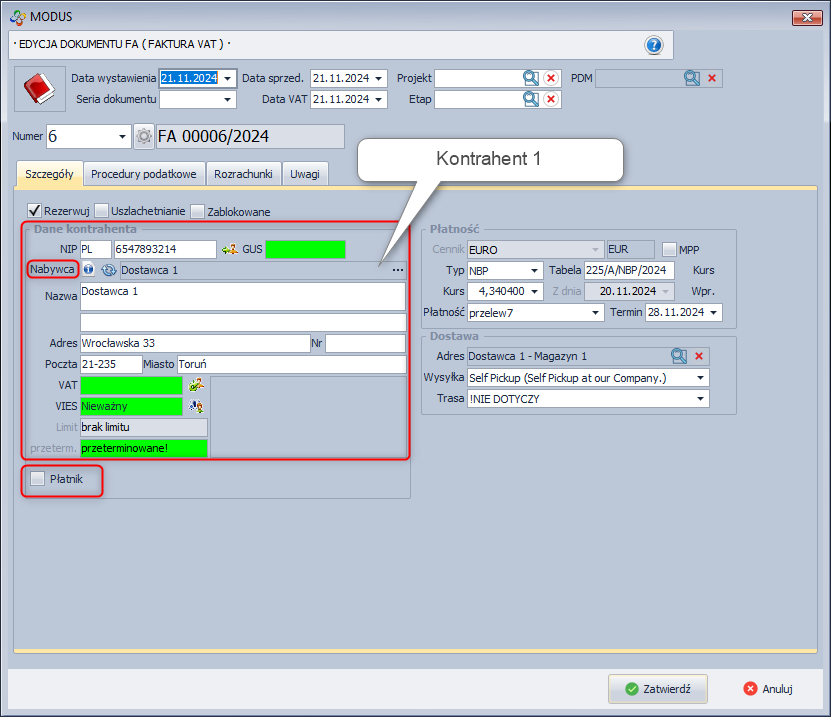The image size is (831, 717).
Task: Click the VAT status check icon
Action: [x=196, y=385]
